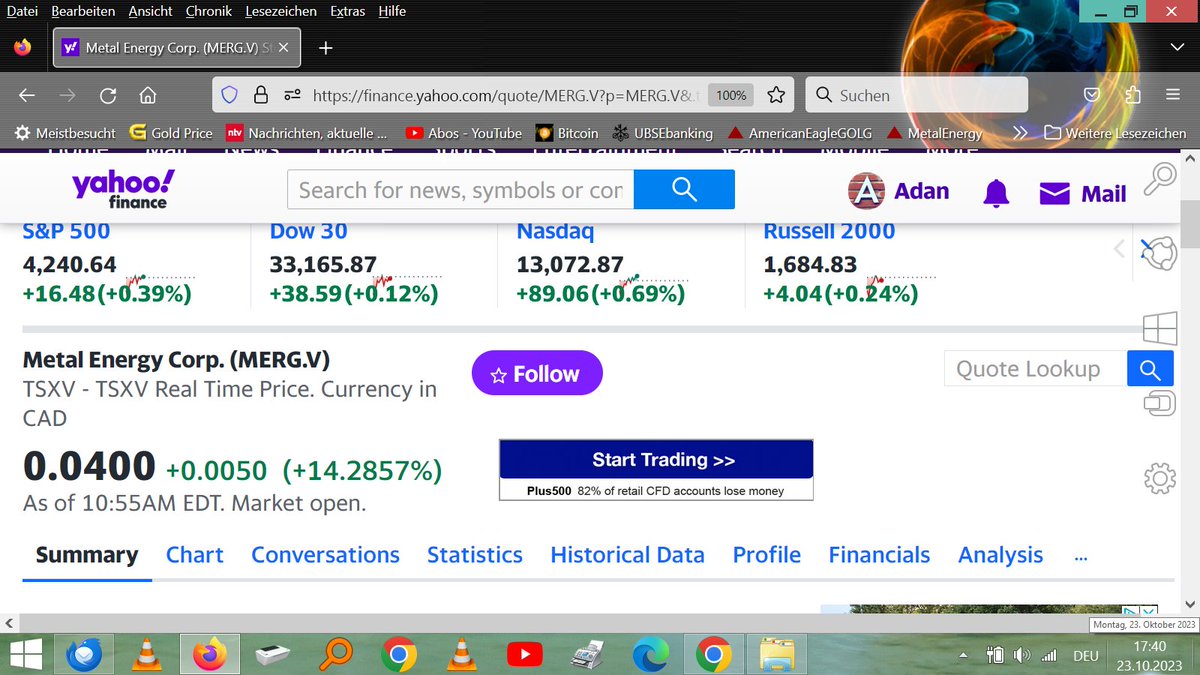The width and height of the screenshot is (1200, 675).
Task: Switch to the Profile tab
Action: (767, 555)
